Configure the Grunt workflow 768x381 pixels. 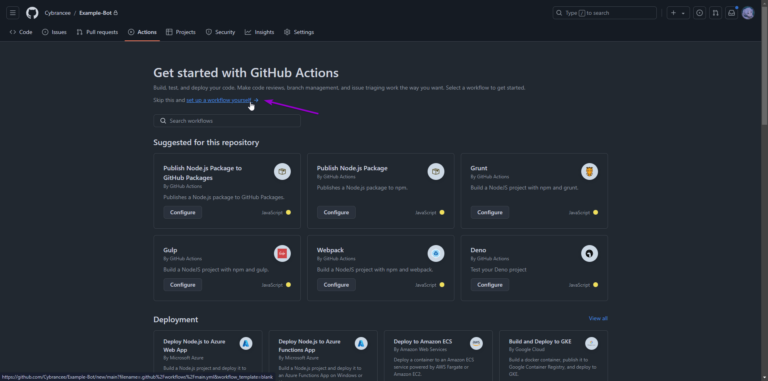tap(490, 213)
